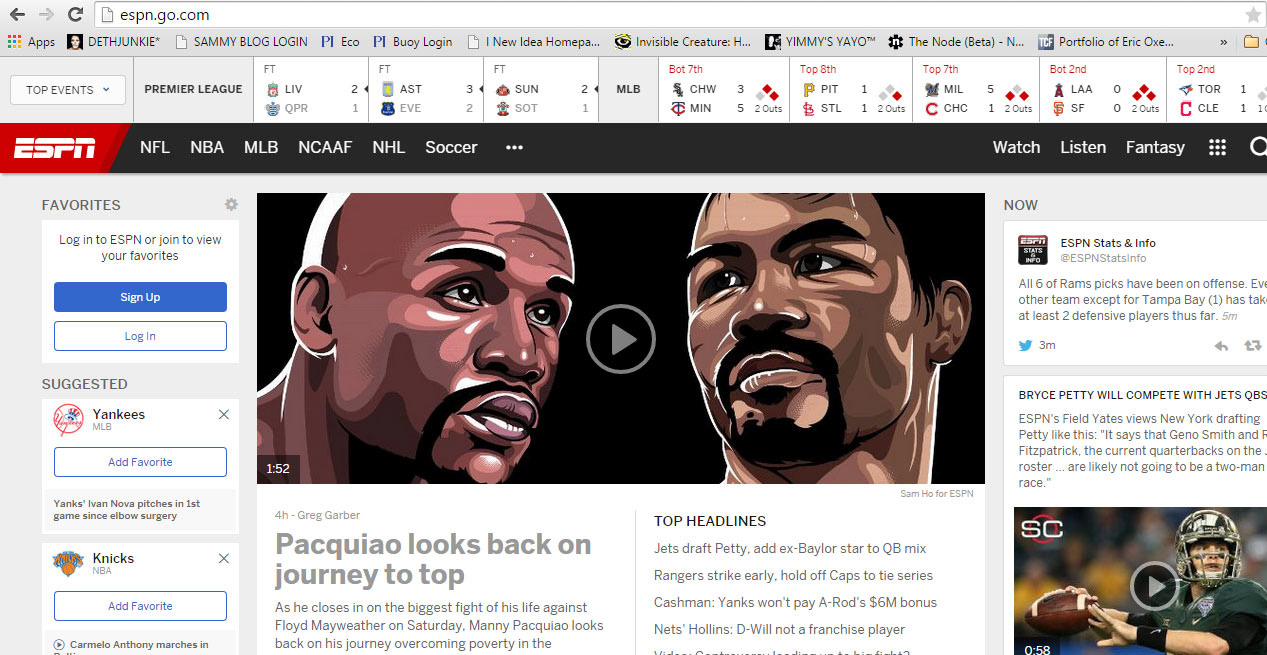
Task: Play the Carmelo Anthony video clip
Action: point(59,645)
